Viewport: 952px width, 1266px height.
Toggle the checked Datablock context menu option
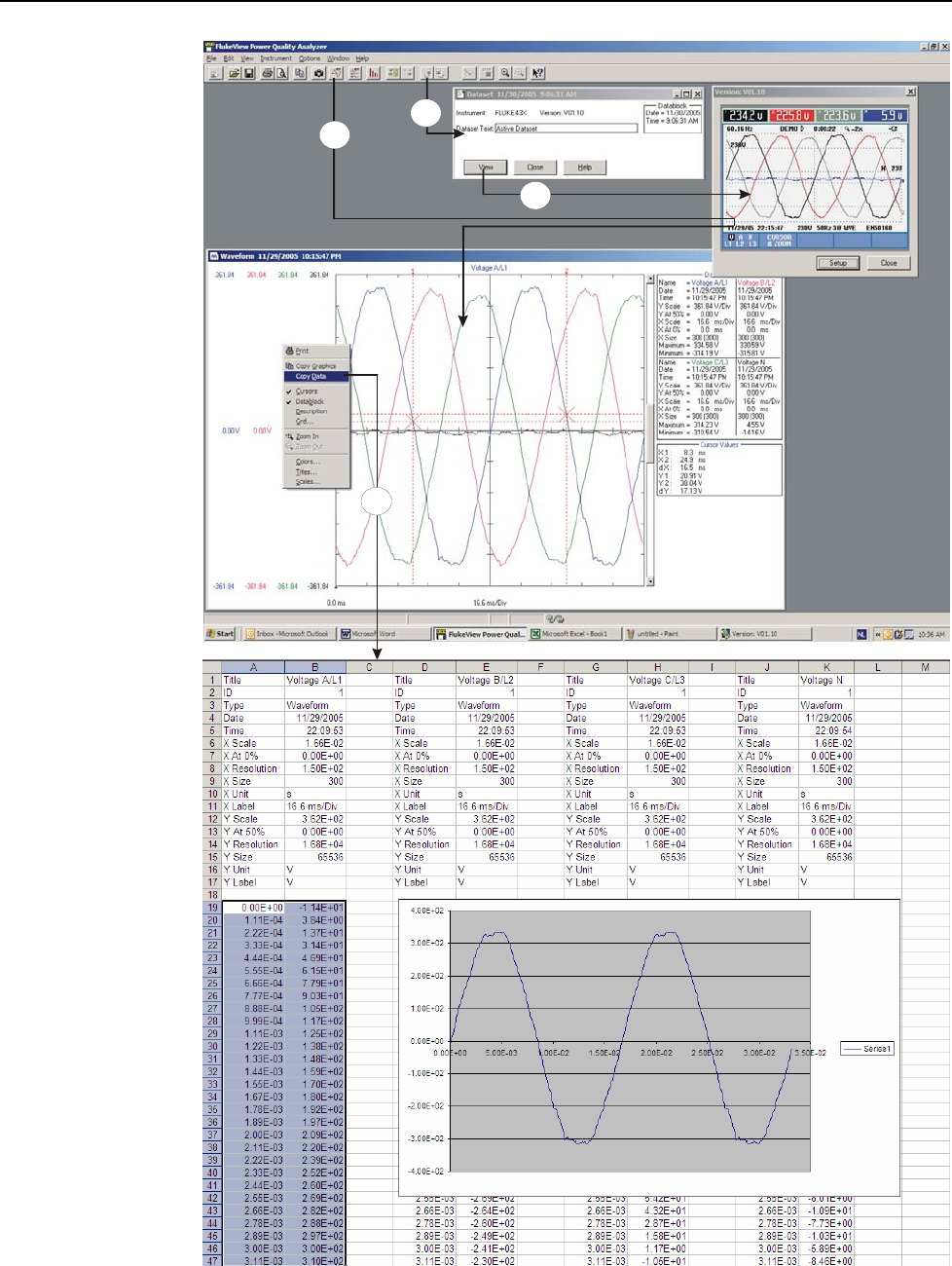(x=316, y=401)
